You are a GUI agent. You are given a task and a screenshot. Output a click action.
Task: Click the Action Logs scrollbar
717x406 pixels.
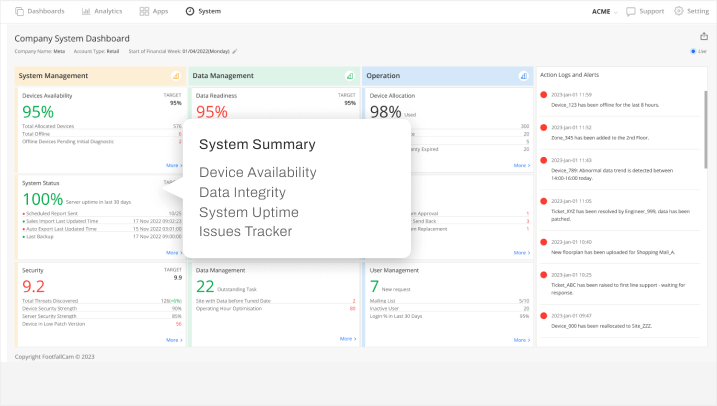click(x=706, y=130)
